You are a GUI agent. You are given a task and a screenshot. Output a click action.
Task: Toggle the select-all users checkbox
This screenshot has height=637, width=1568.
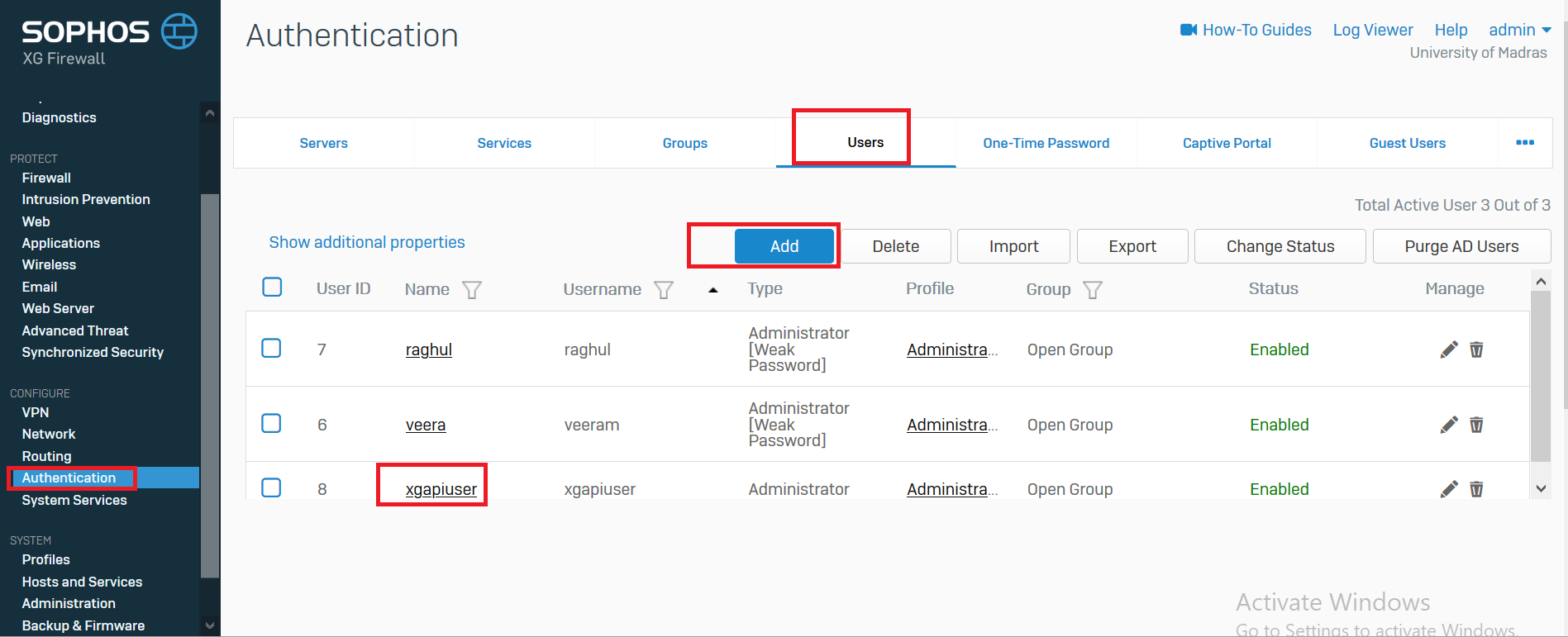coord(272,288)
